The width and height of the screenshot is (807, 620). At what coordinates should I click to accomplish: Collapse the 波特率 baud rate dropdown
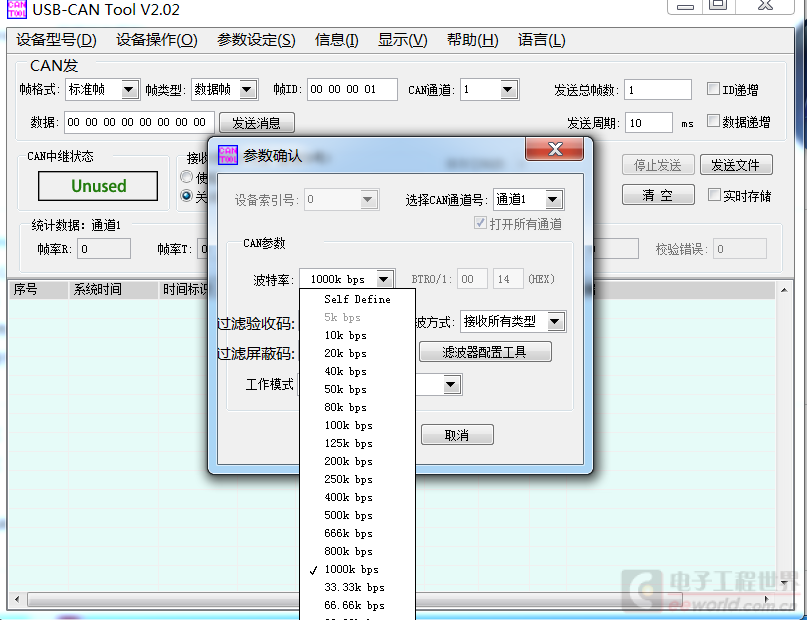[x=384, y=279]
